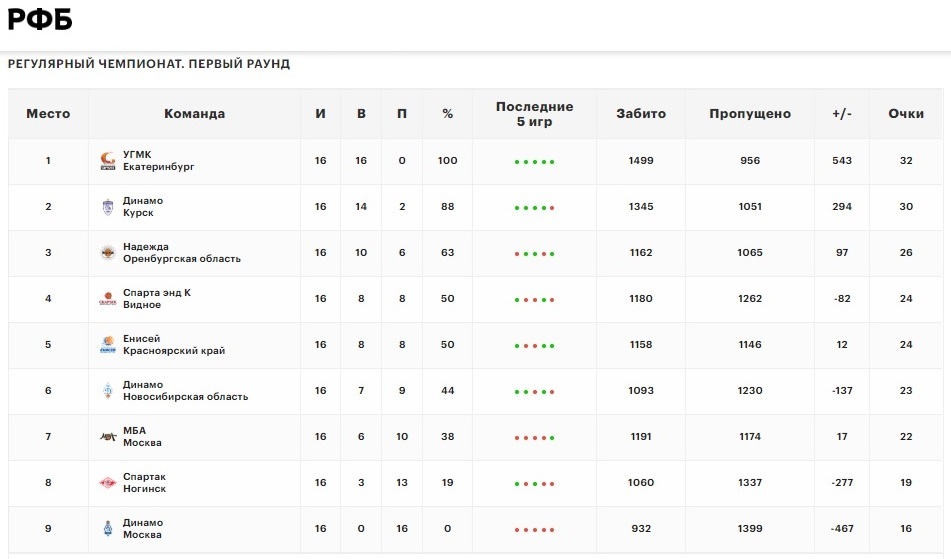Screen dimensions: 951x559
Task: Click conceded value 956 for УГМК
Action: click(750, 161)
